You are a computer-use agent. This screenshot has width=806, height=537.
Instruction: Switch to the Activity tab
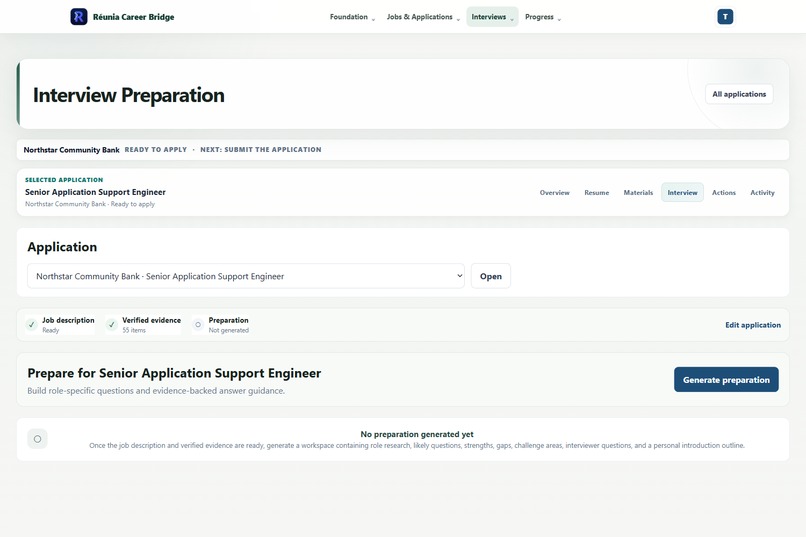click(762, 193)
